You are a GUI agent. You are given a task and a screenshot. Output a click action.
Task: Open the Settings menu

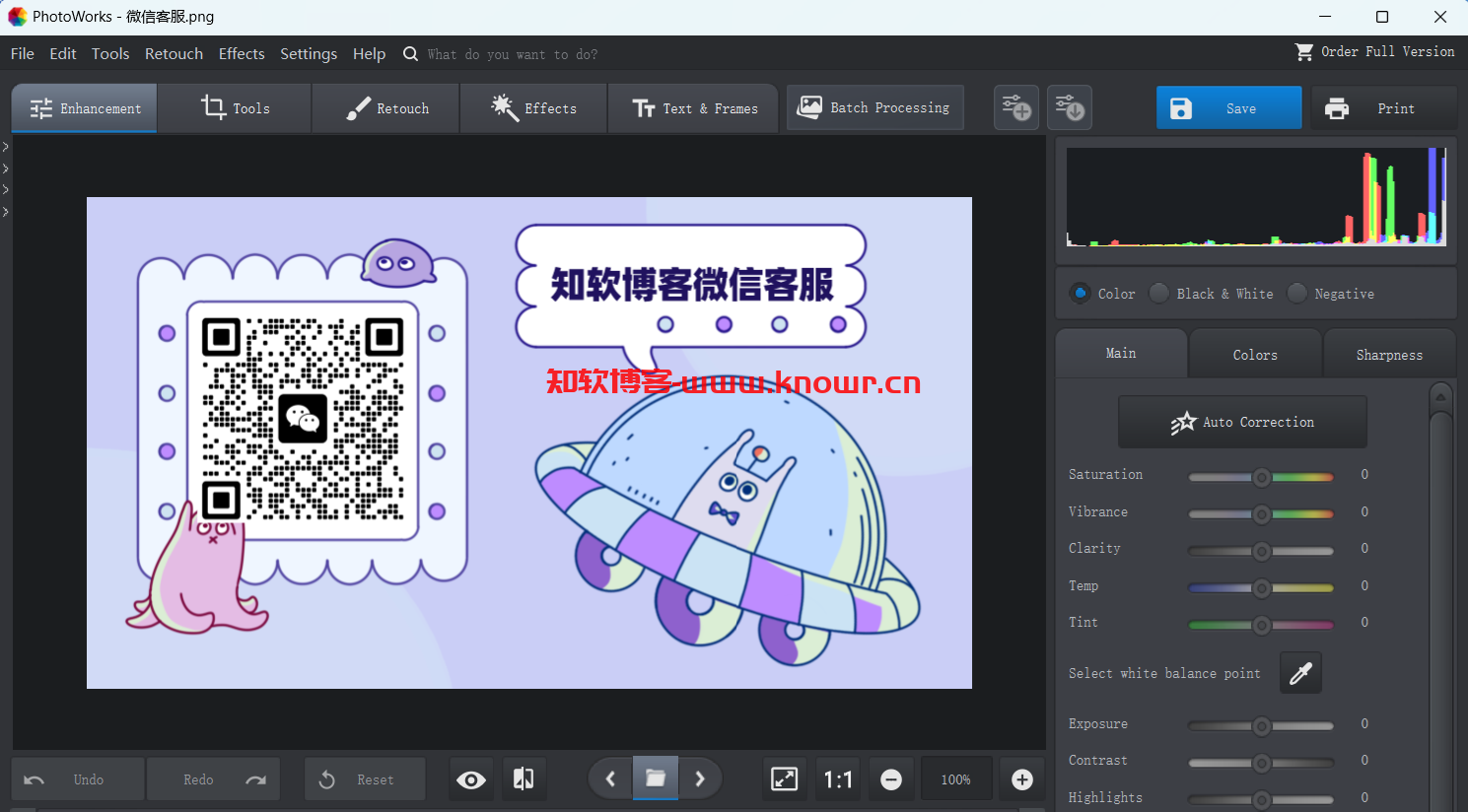(x=309, y=54)
